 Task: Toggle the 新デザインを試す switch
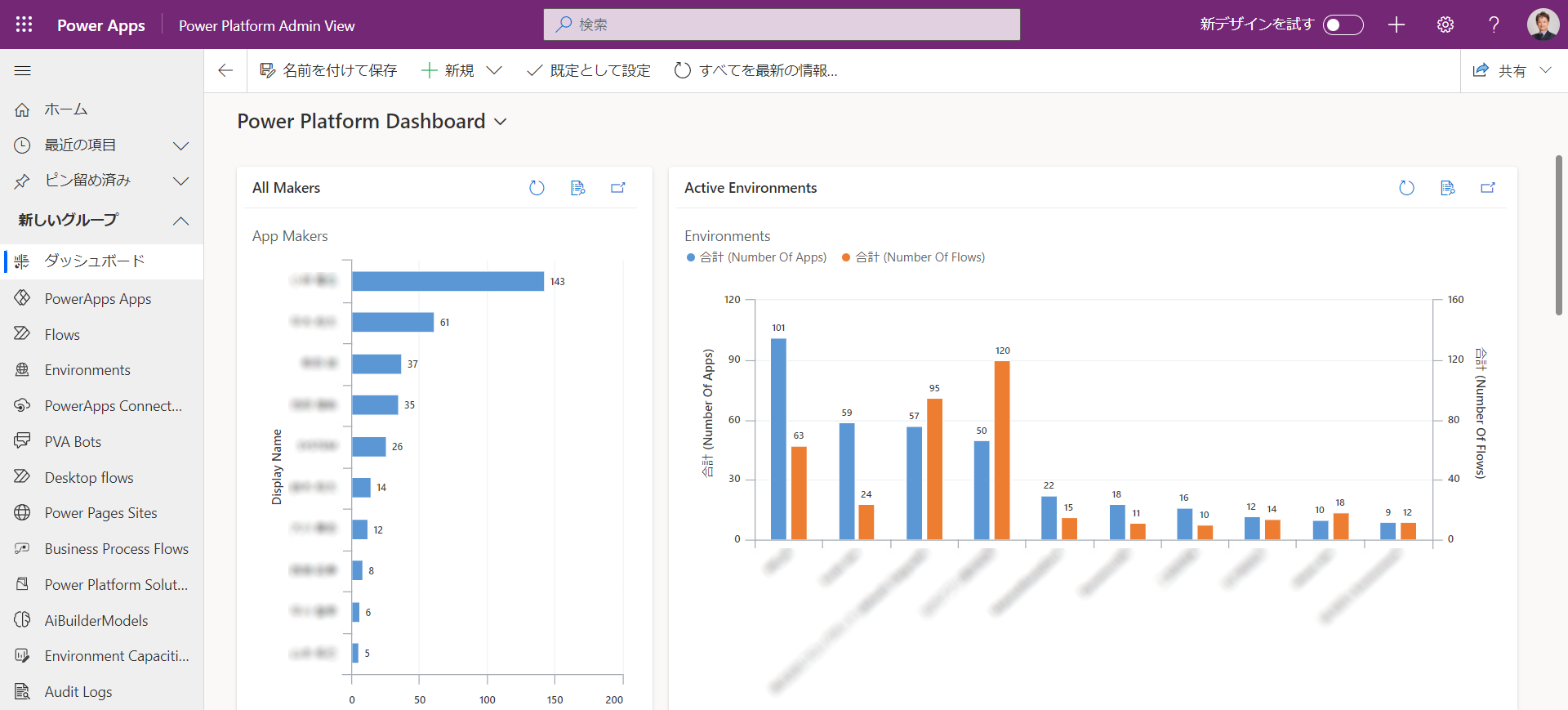tap(1343, 25)
